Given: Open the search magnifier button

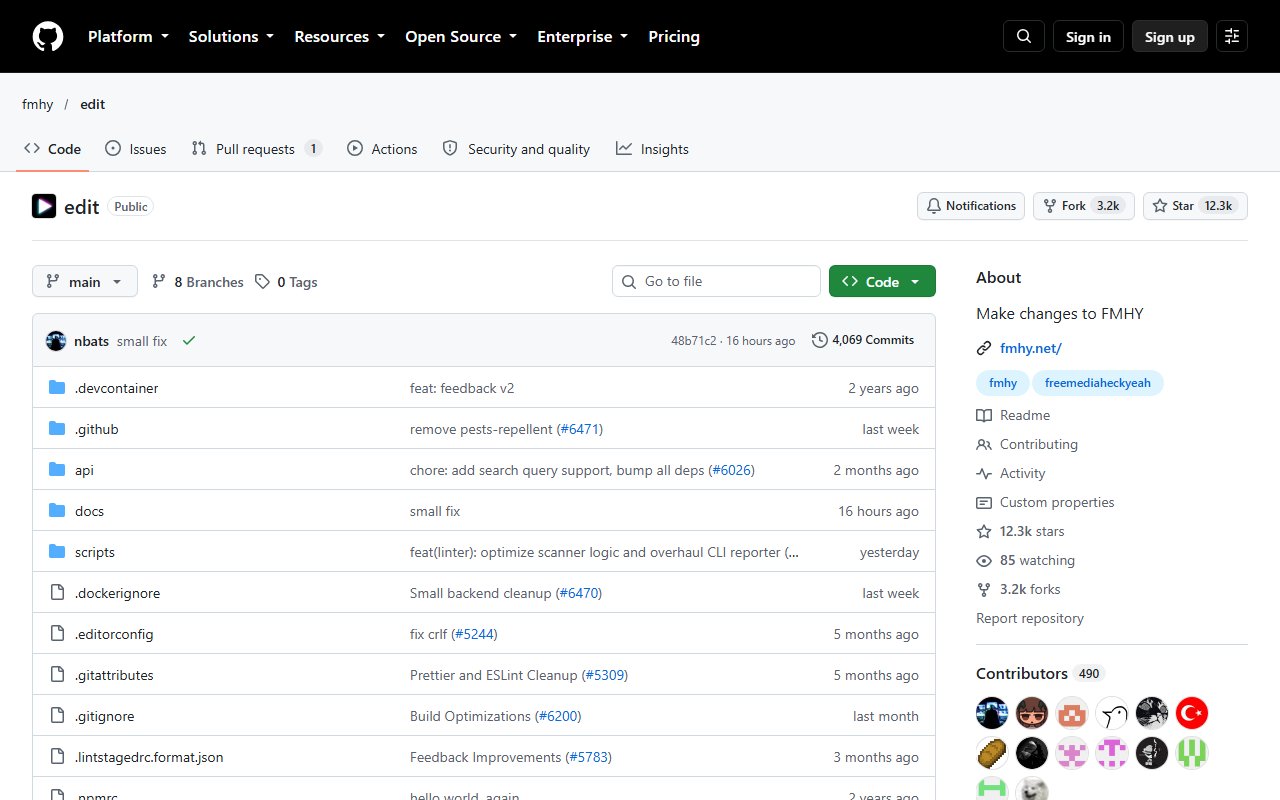Looking at the screenshot, I should tap(1023, 37).
